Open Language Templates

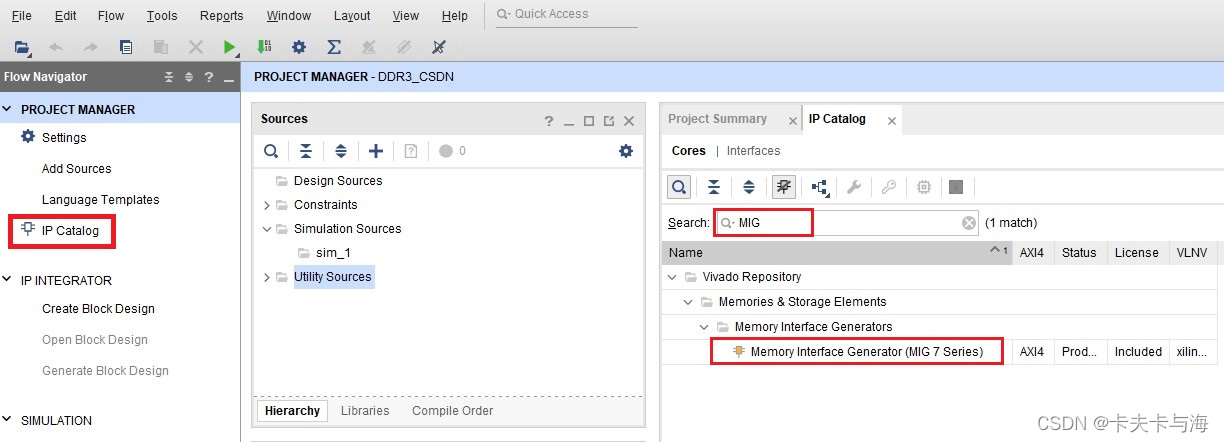(x=100, y=200)
